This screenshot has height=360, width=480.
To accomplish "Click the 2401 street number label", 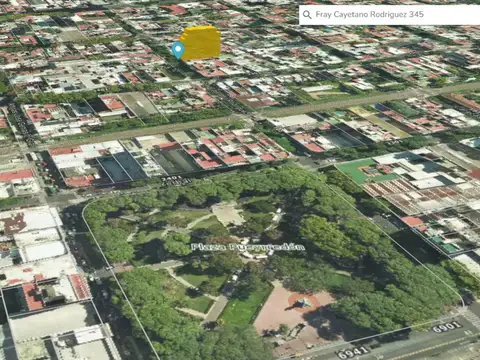I will 171,178.
